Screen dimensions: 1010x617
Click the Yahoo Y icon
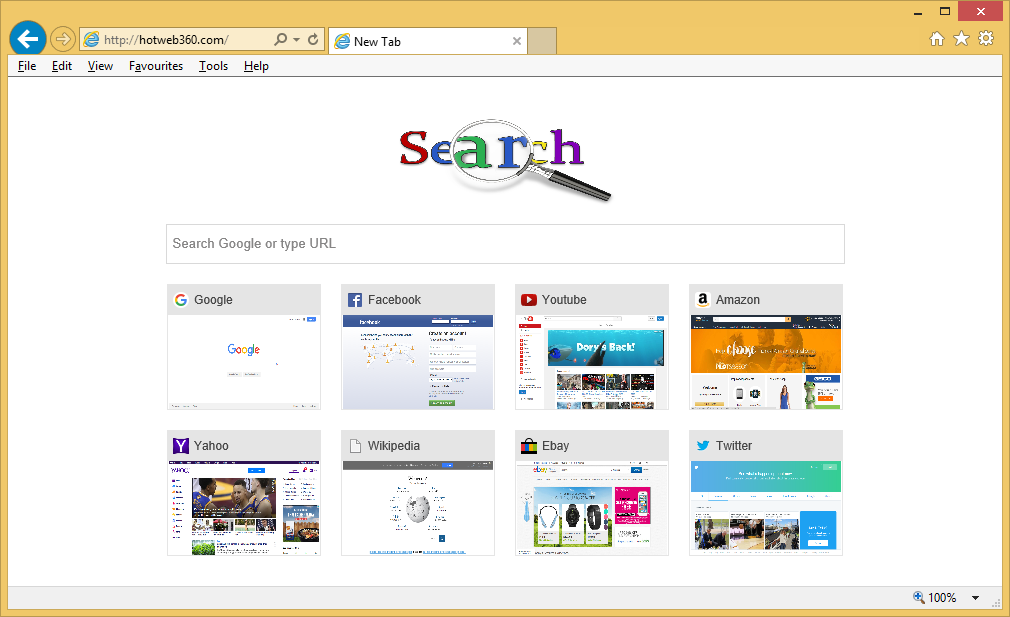click(181, 446)
